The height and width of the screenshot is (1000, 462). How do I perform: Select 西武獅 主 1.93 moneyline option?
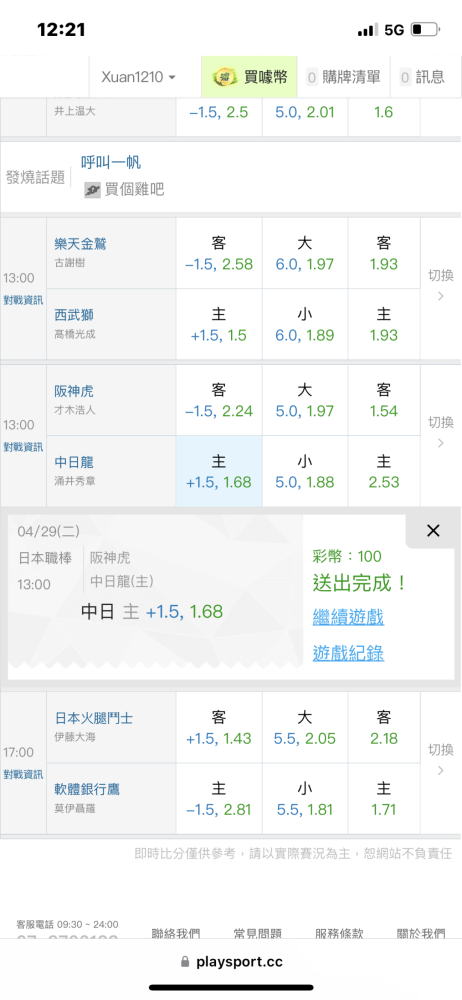[384, 325]
